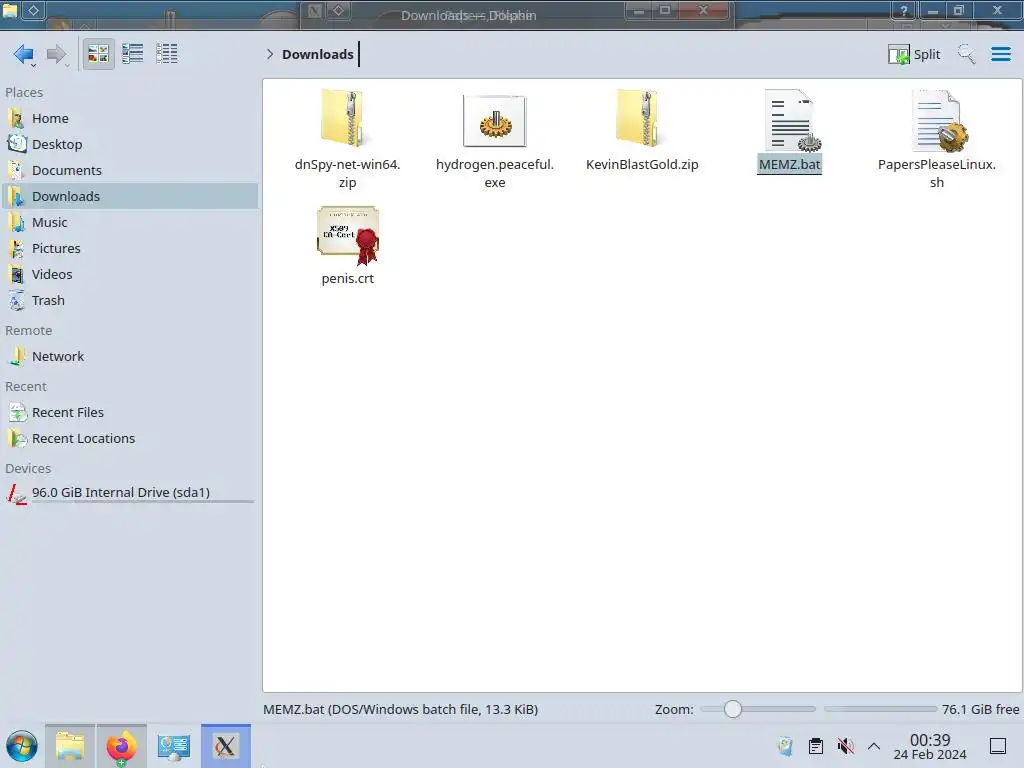Viewport: 1024px width, 768px height.
Task: Open Pictures in Places
Action: (x=129, y=249)
